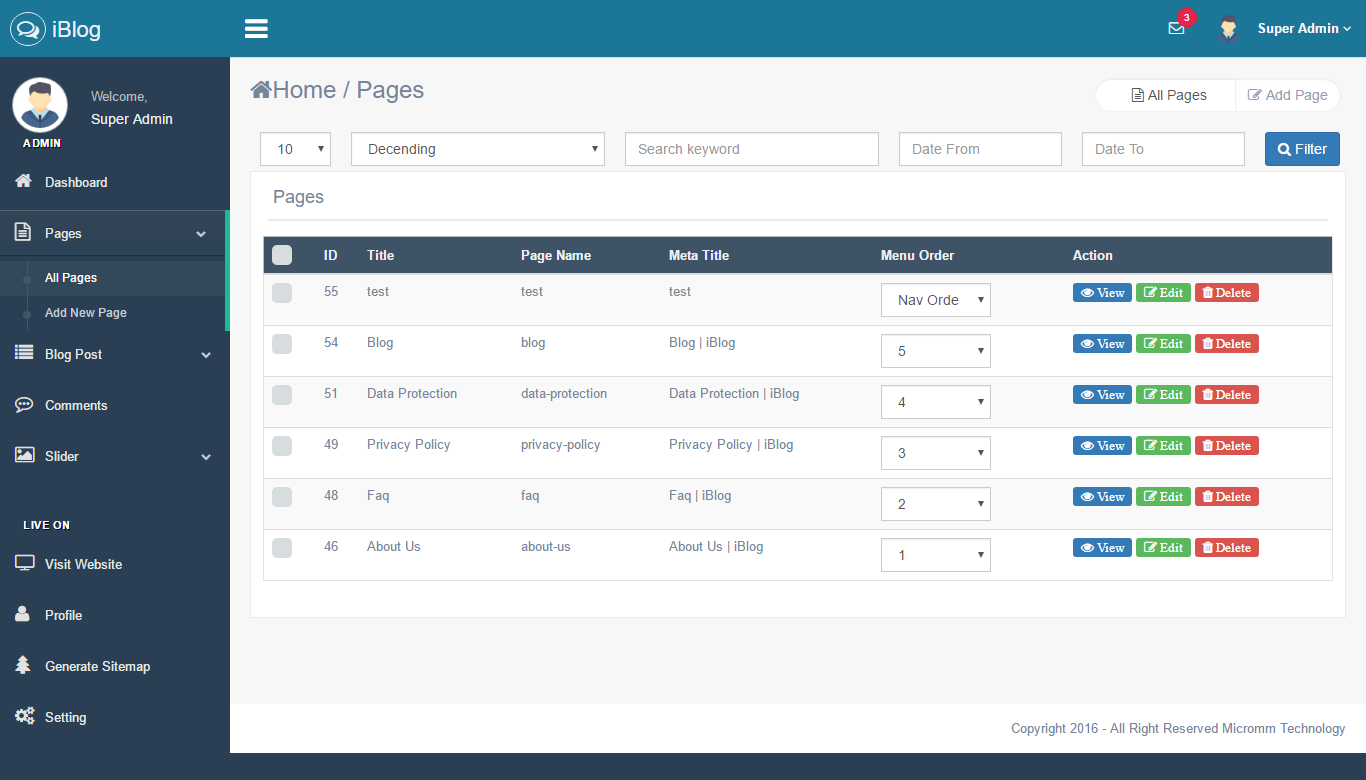Open the Decending sort order dropdown
Viewport: 1366px width, 780px height.
pyautogui.click(x=477, y=149)
